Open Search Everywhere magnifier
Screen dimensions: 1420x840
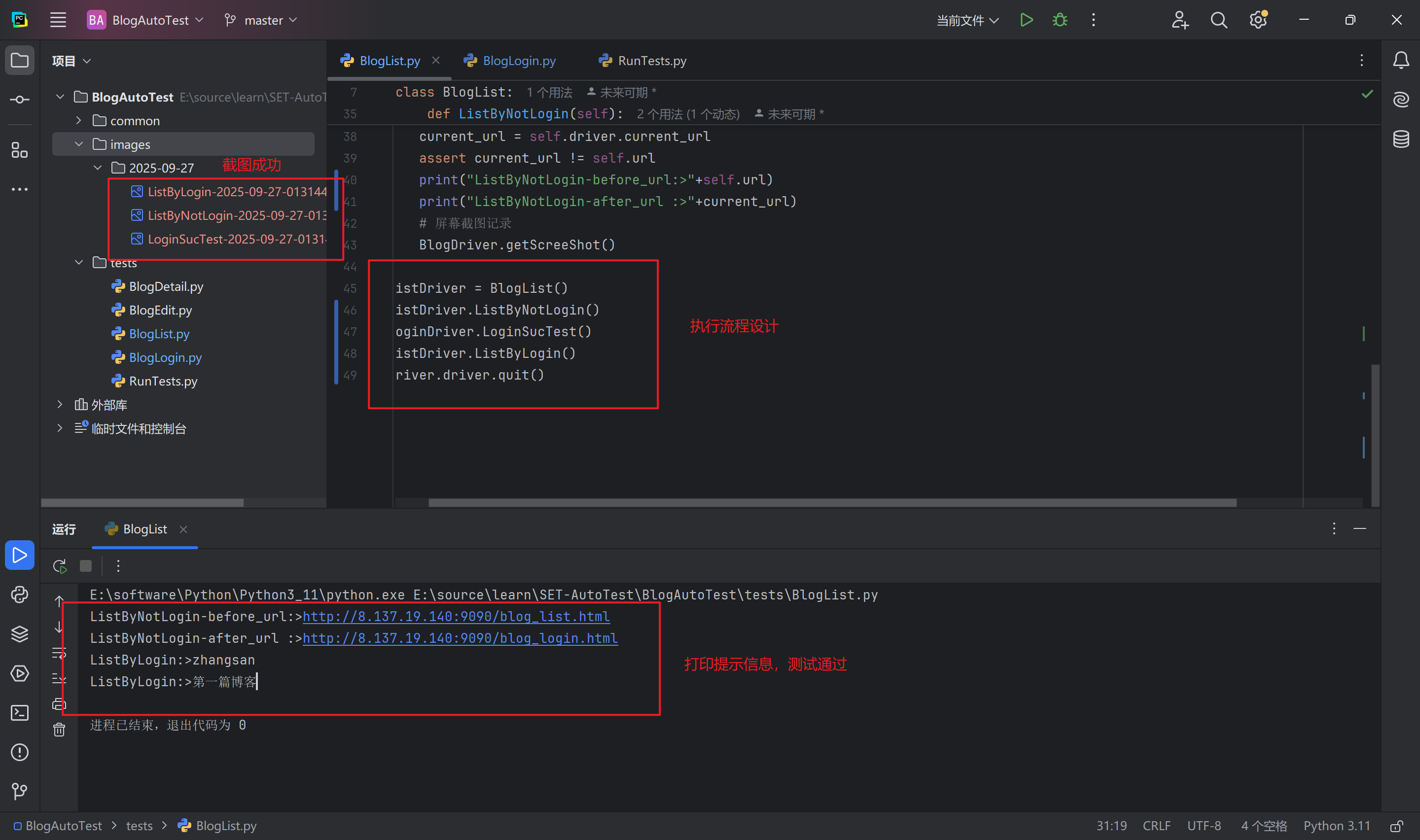point(1218,20)
